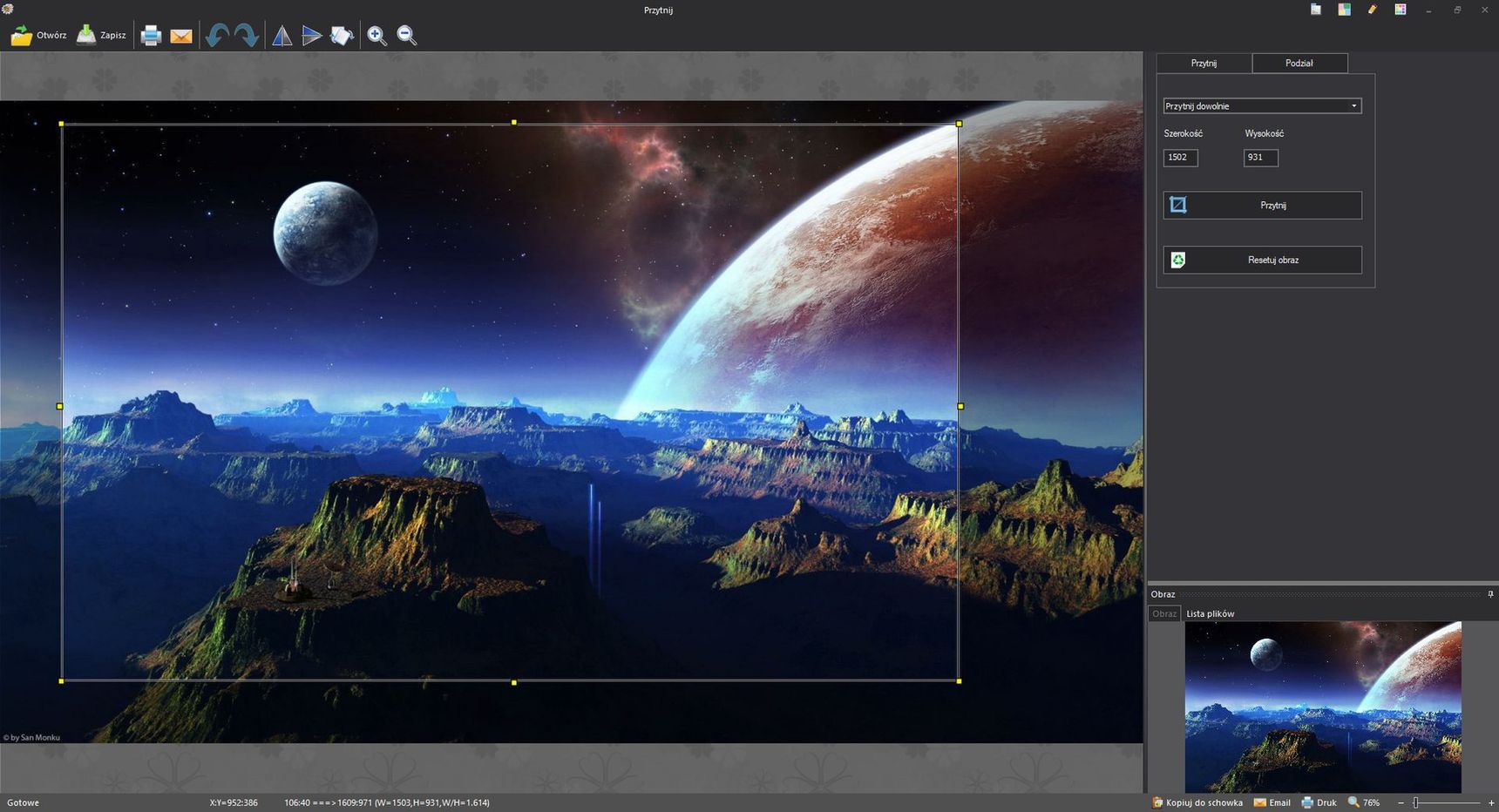Click the app logo flower icon in the title bar

(8, 9)
